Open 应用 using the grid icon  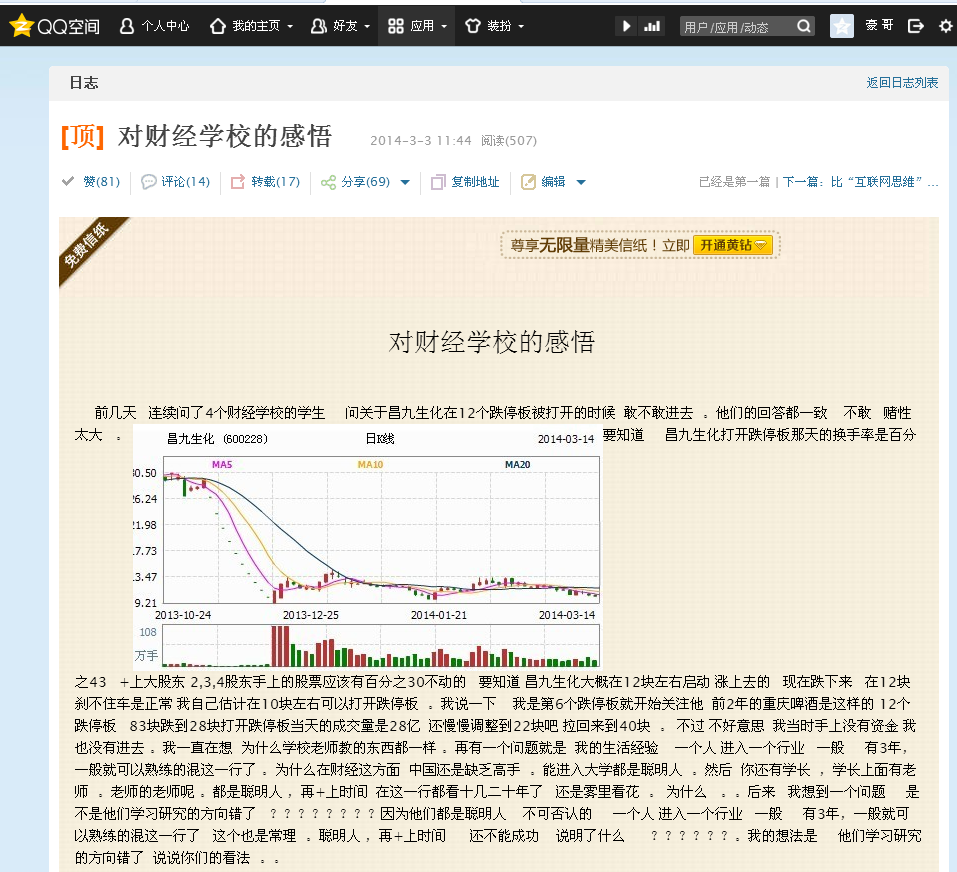click(x=394, y=24)
